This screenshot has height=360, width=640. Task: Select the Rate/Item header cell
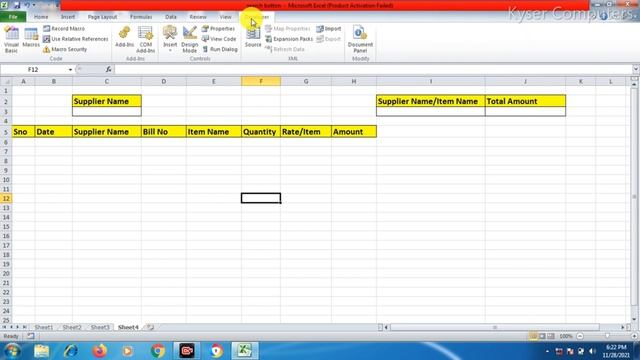306,132
